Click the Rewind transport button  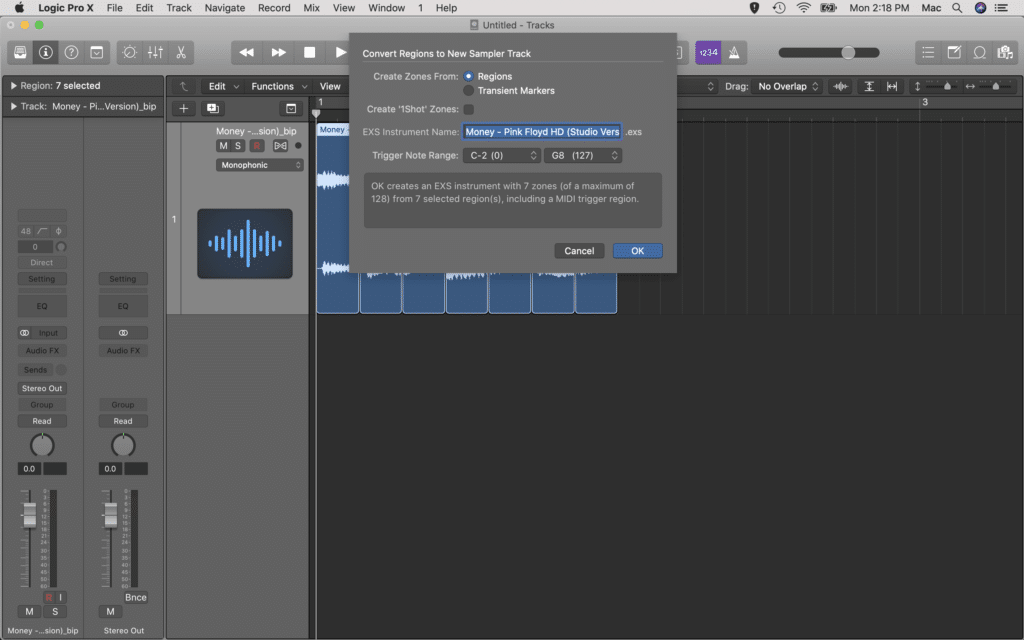(247, 52)
